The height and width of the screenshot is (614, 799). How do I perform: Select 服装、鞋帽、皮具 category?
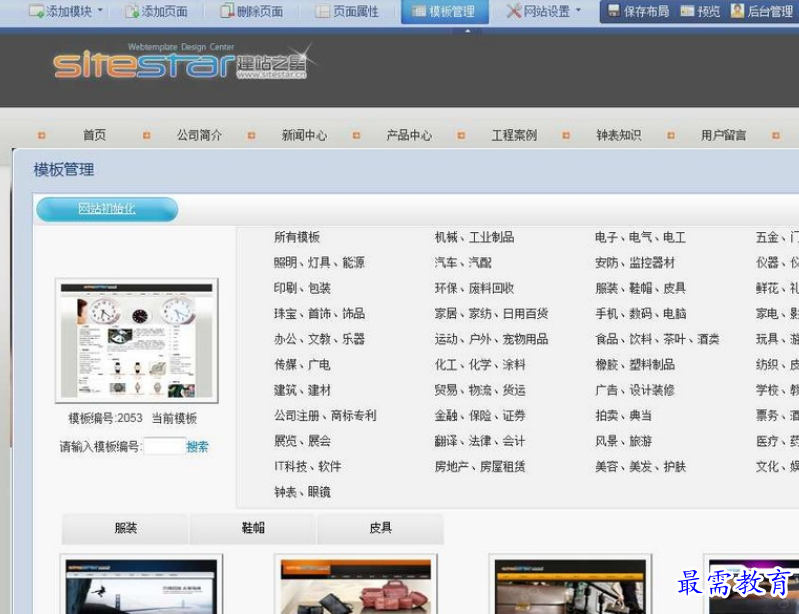point(640,288)
